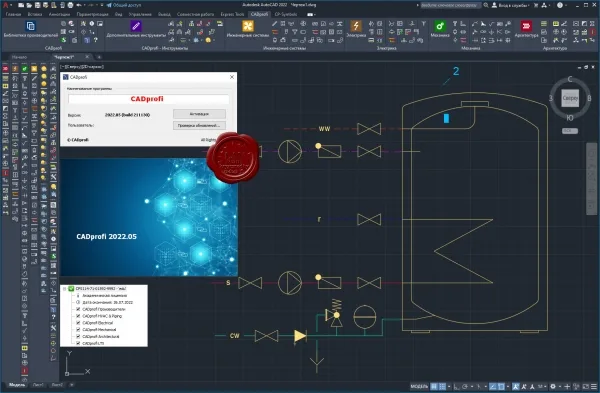Uncheck the CADprofi Architectural checkbox

[x=78, y=336]
